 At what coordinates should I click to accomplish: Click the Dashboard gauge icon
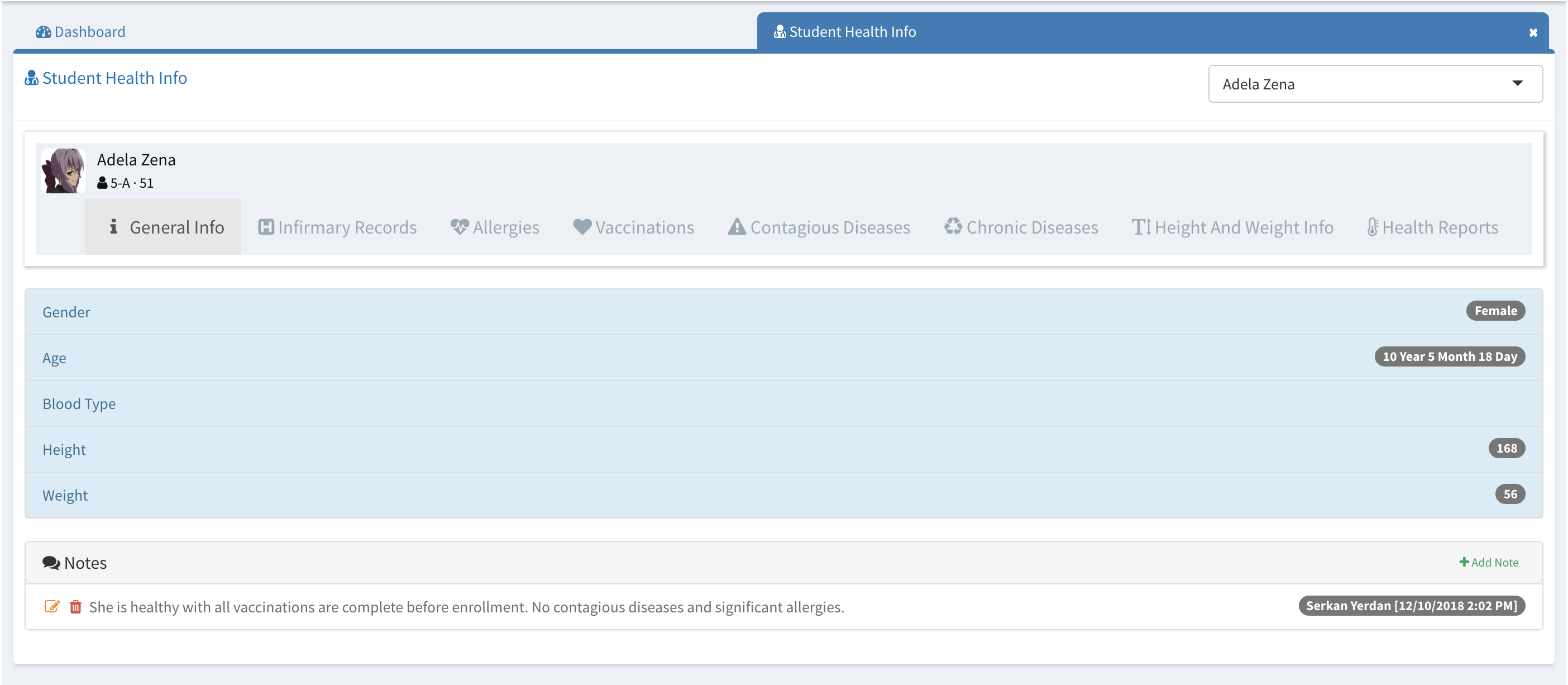coord(43,32)
